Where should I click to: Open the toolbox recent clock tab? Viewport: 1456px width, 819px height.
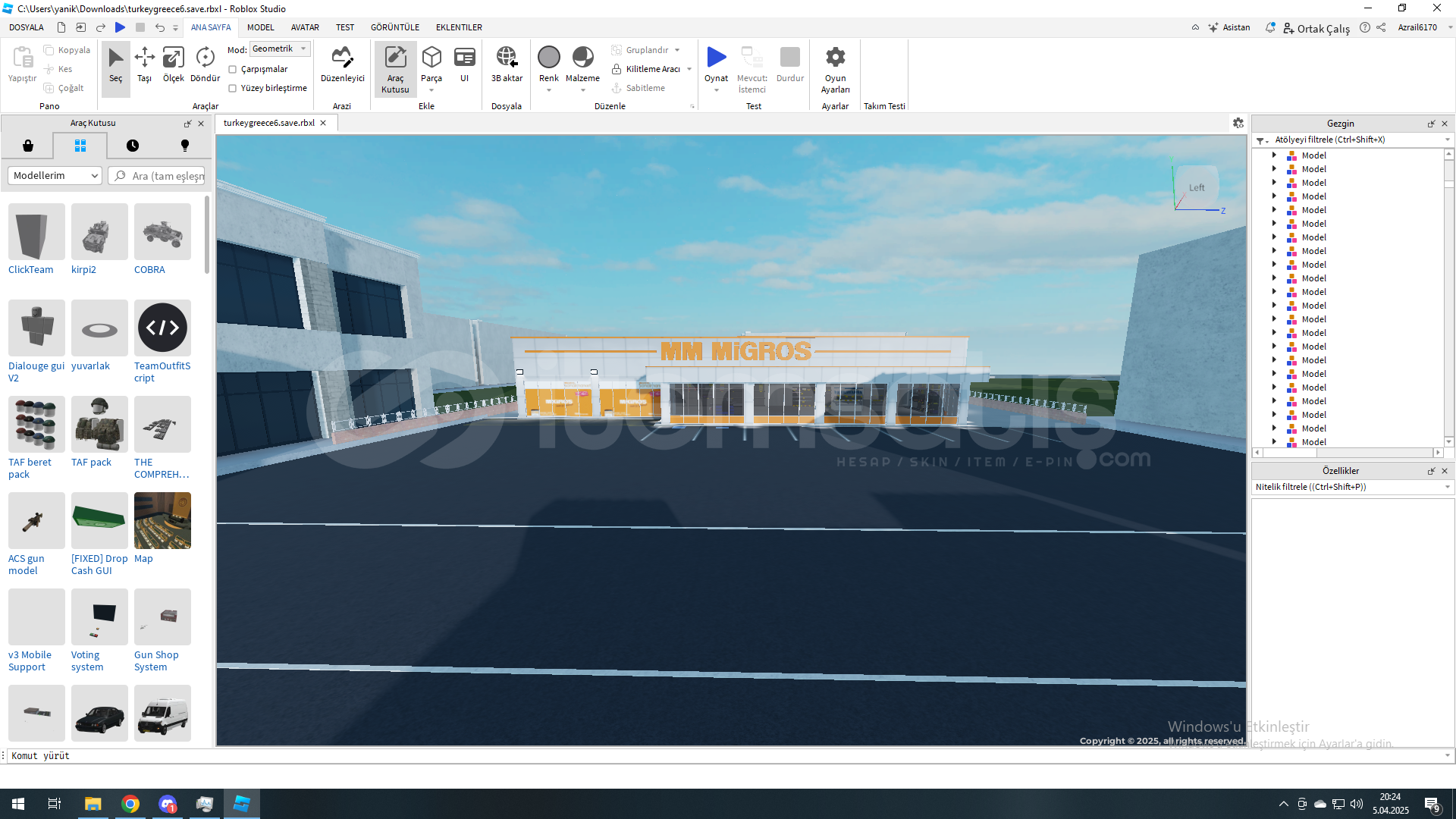point(133,146)
